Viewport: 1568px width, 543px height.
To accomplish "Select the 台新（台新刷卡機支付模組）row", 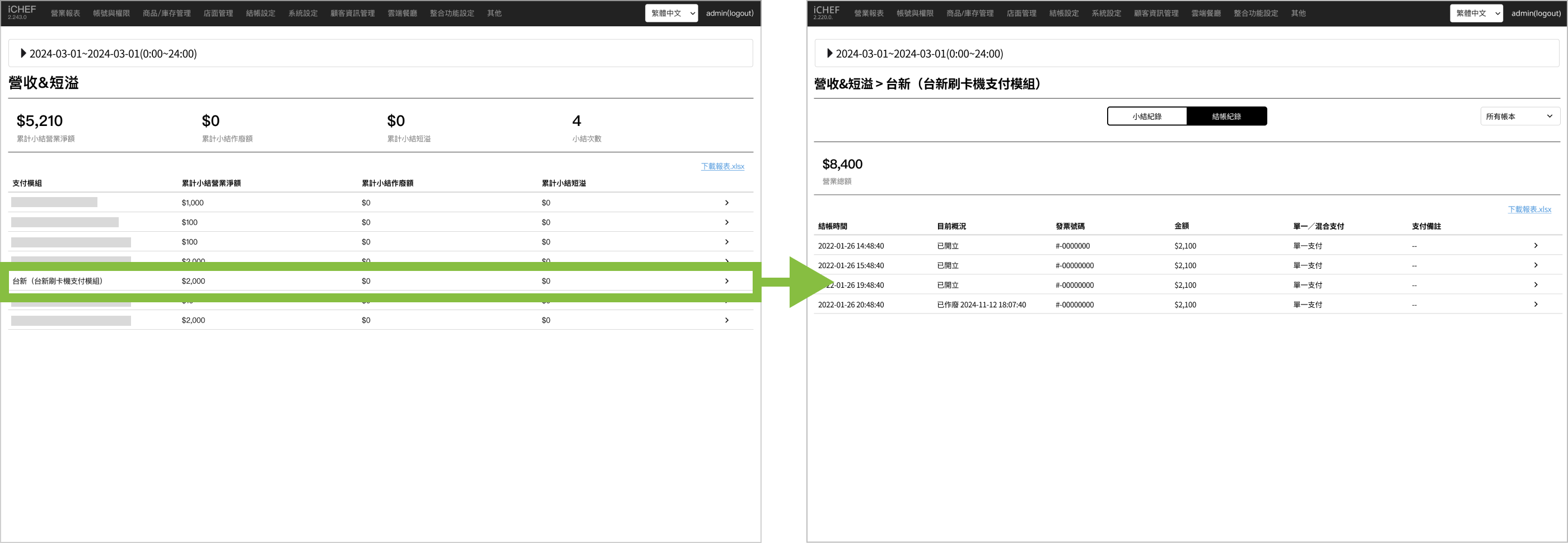I will 58,281.
